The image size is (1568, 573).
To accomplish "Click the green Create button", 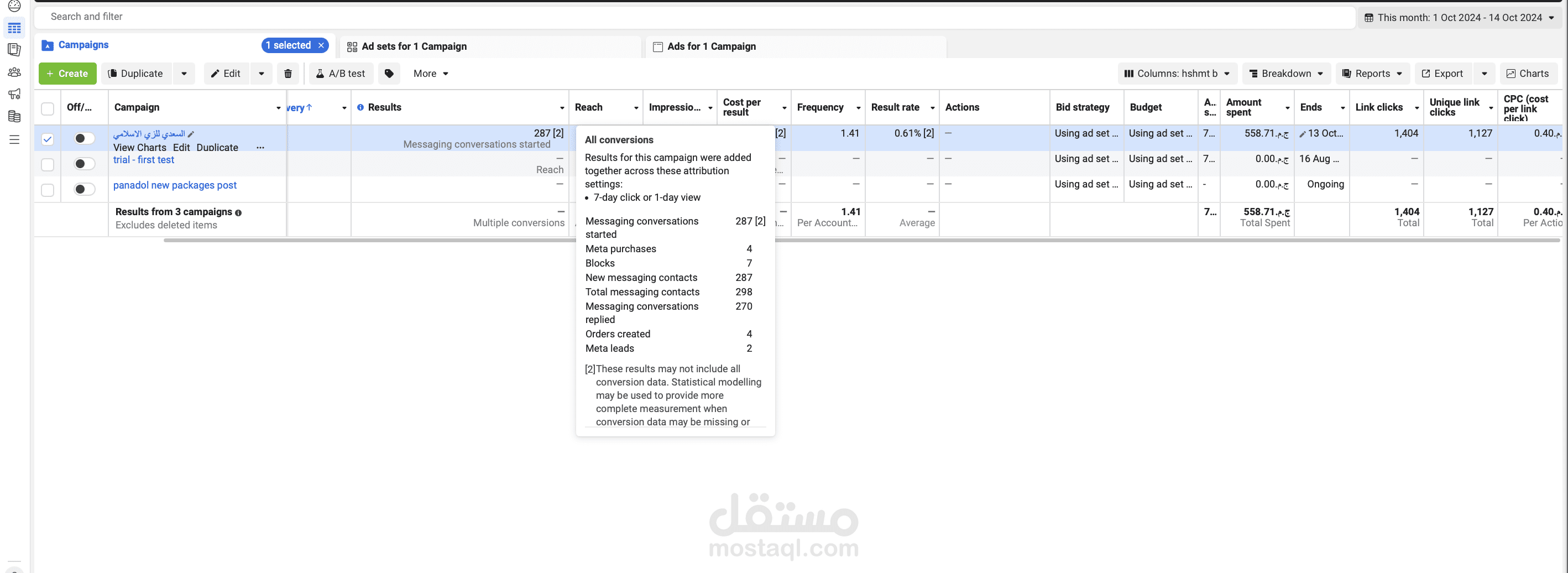I will (x=67, y=74).
